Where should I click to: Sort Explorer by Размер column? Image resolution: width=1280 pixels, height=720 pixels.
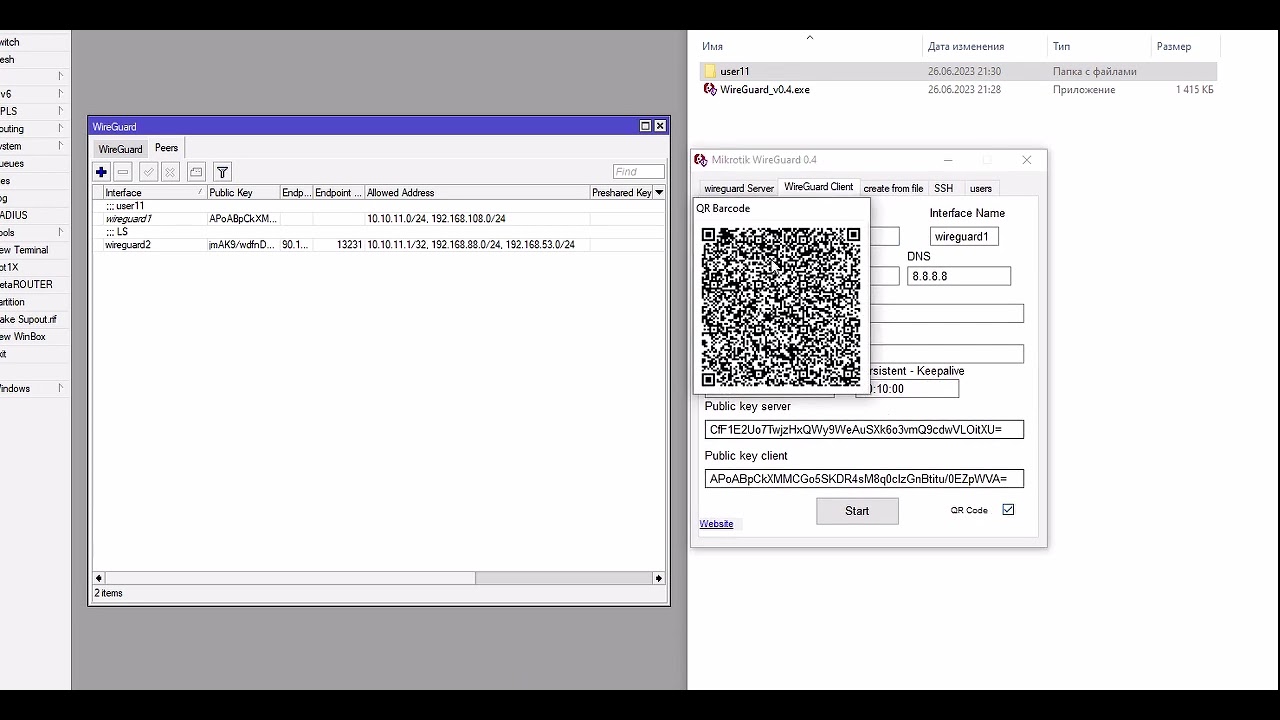tap(1185, 47)
